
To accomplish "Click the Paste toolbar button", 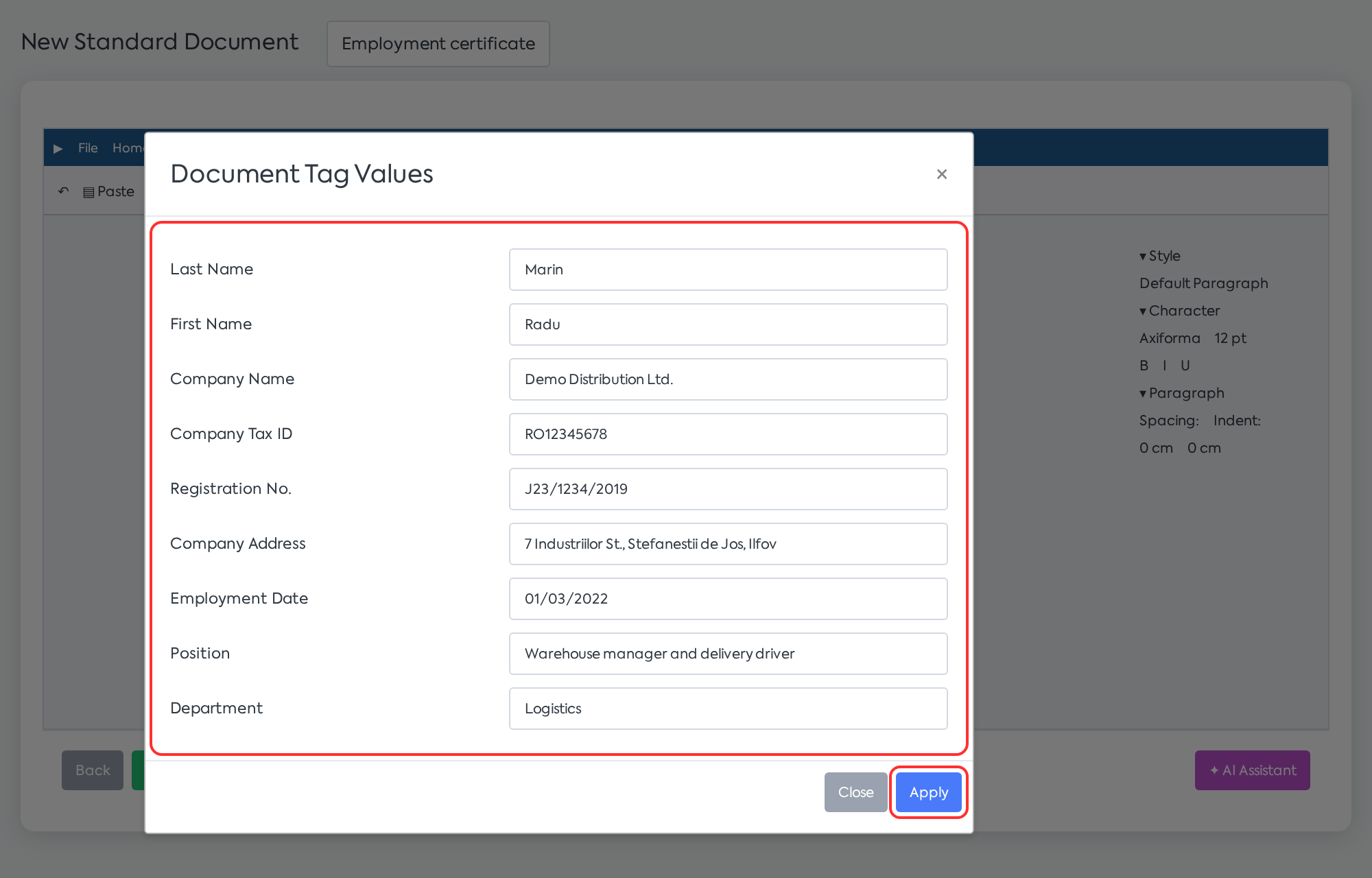I will pos(108,192).
